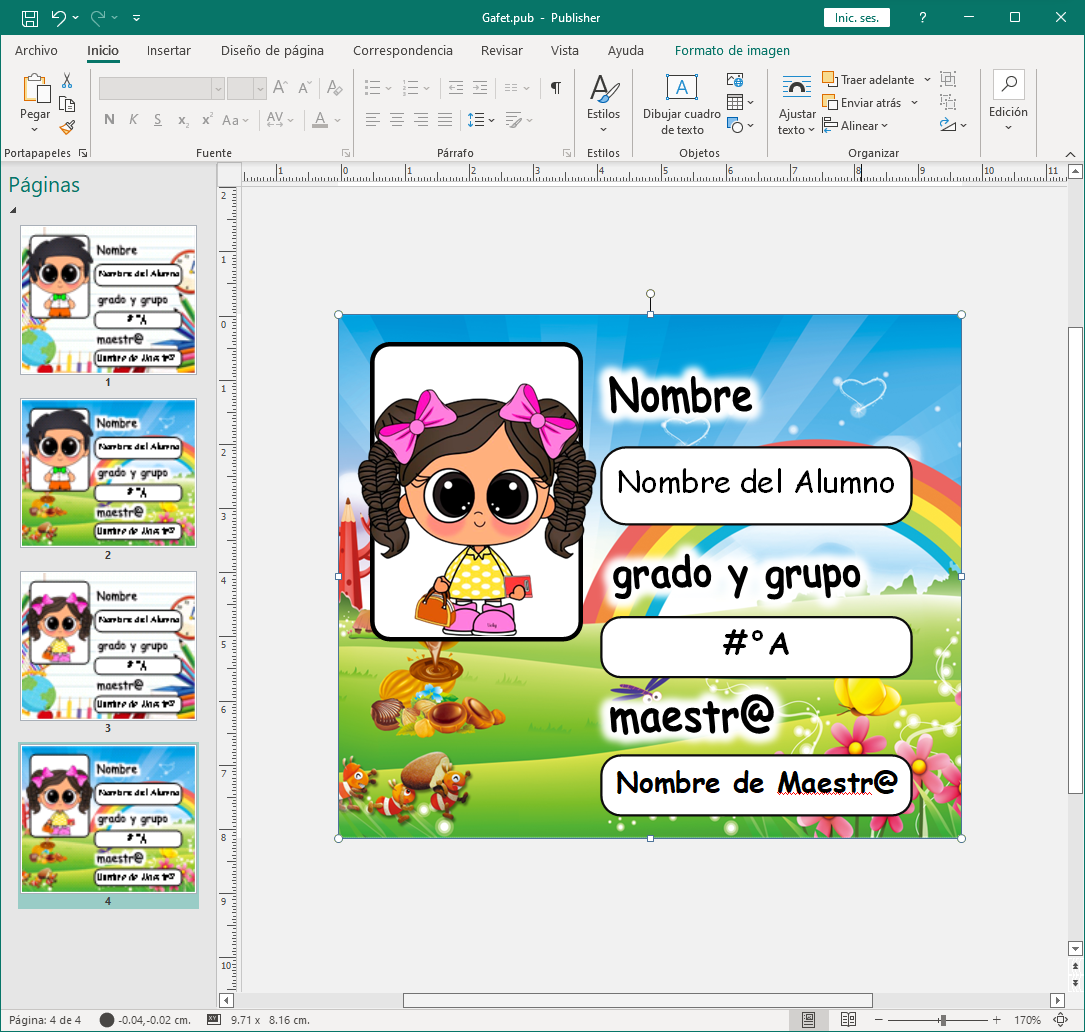Open the Insertar tab

(169, 50)
